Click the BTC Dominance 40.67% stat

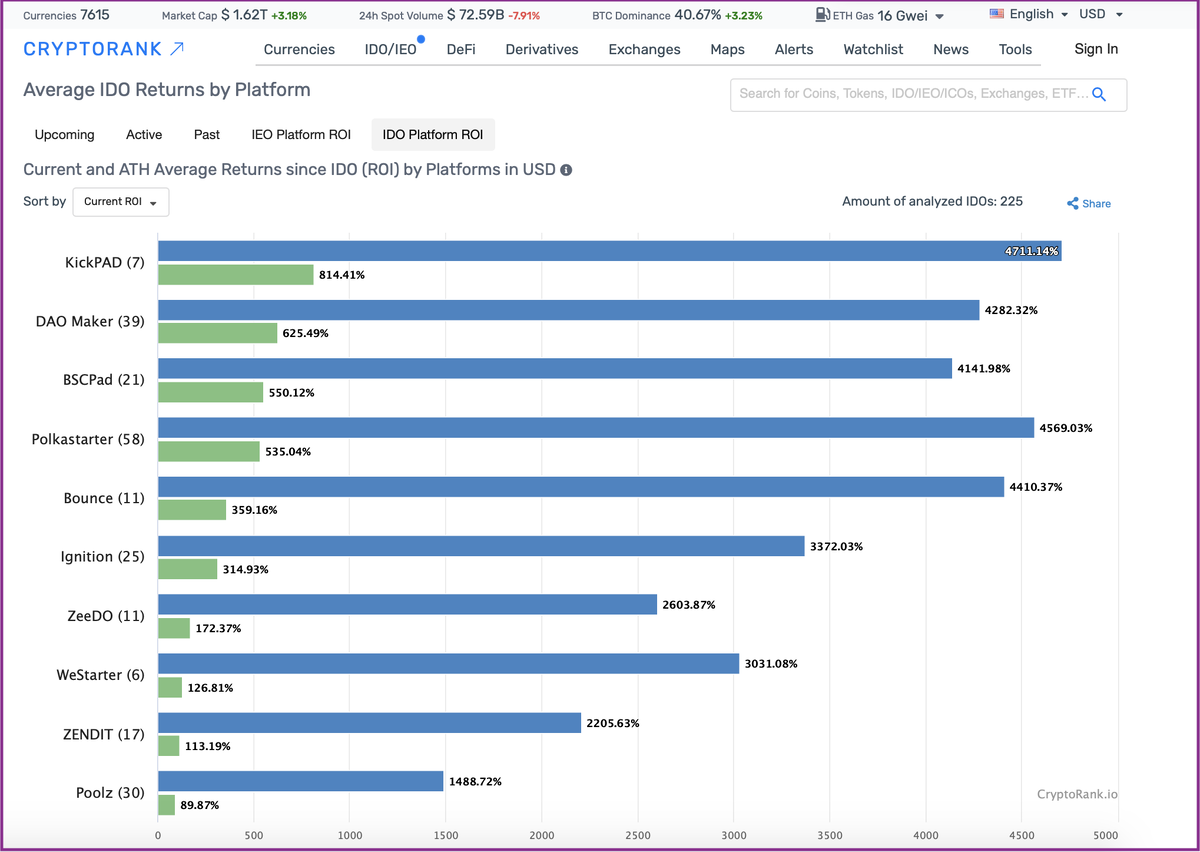(x=677, y=15)
